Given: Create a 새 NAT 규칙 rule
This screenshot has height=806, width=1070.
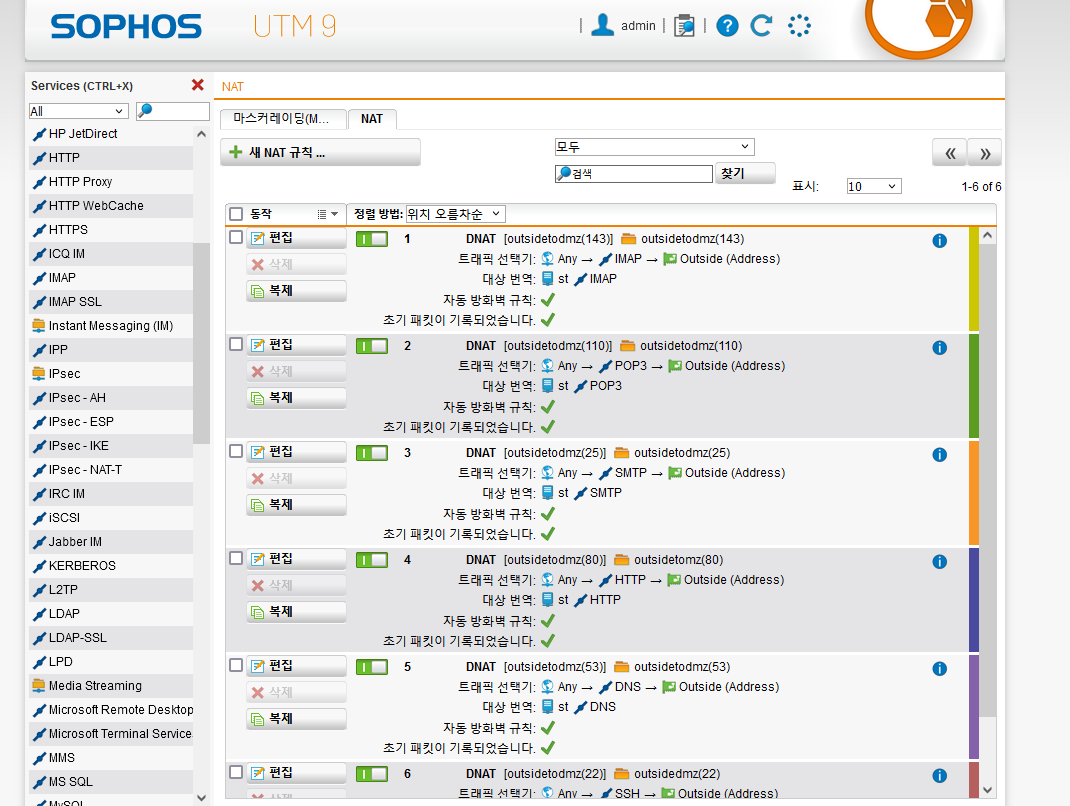Looking at the screenshot, I should coord(320,152).
